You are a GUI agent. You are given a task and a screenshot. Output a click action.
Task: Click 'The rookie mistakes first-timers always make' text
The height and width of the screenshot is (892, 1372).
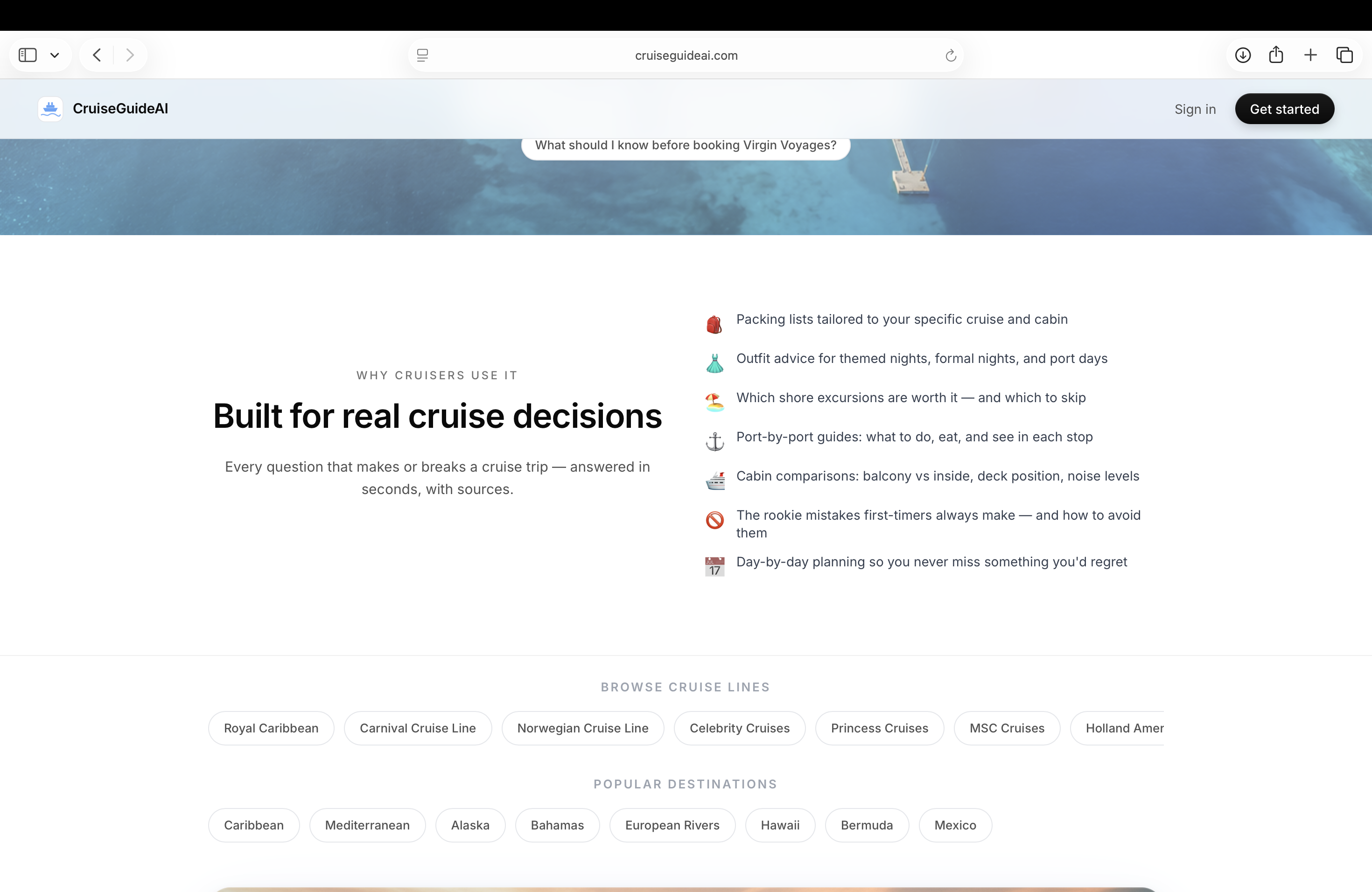[x=938, y=524]
